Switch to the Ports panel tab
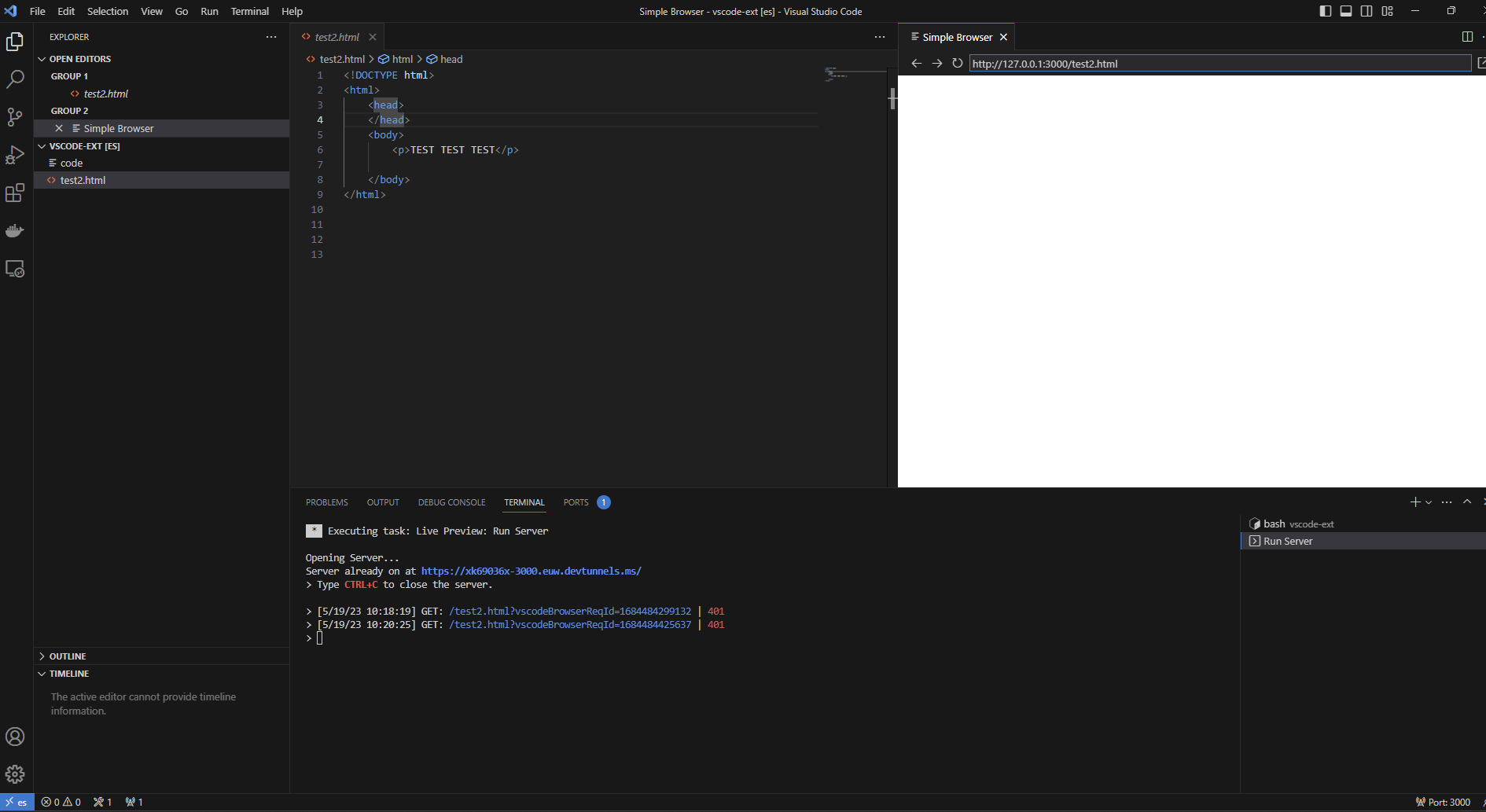 [x=576, y=502]
